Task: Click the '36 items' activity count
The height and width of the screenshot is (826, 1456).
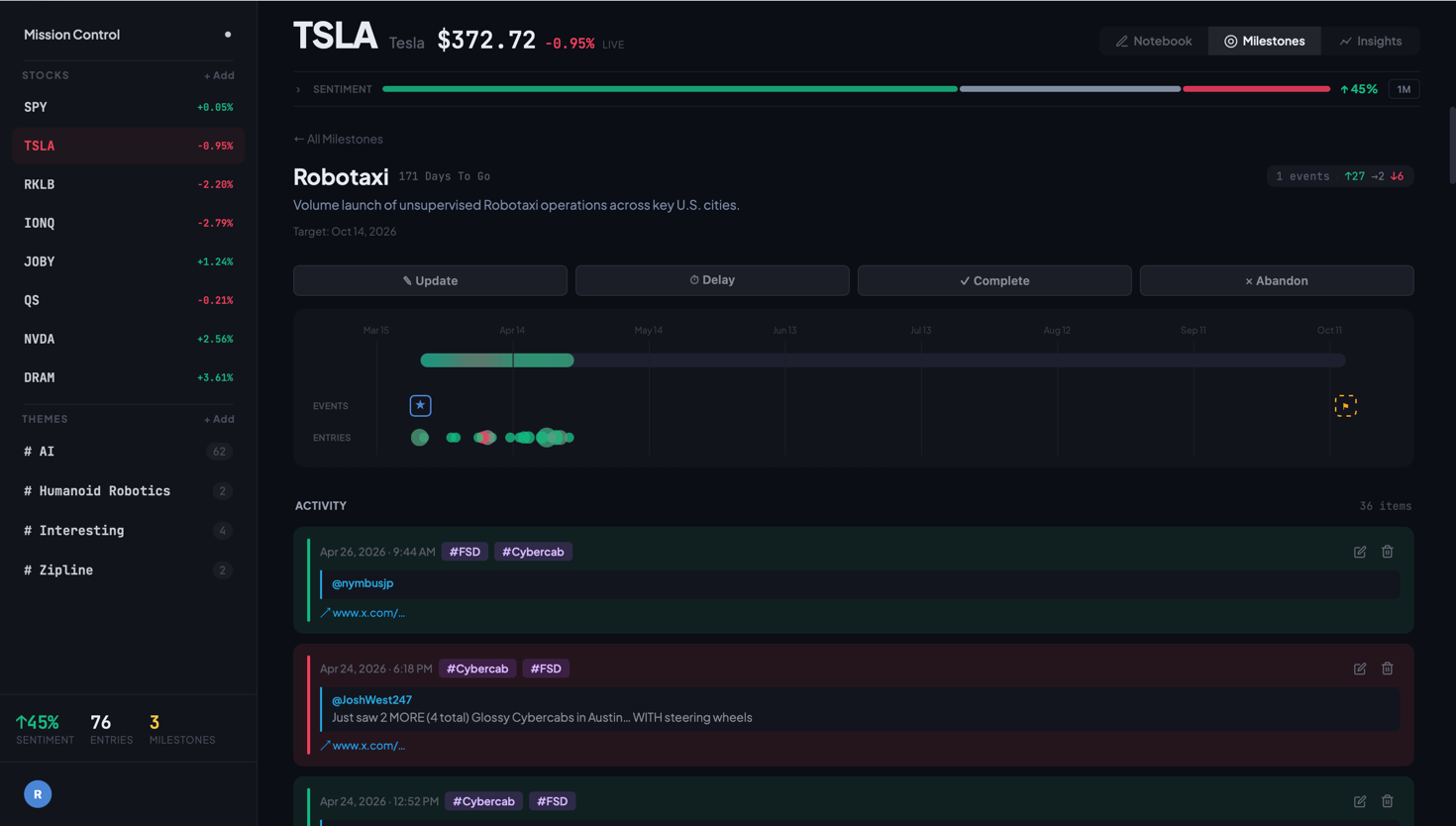Action: click(1386, 506)
